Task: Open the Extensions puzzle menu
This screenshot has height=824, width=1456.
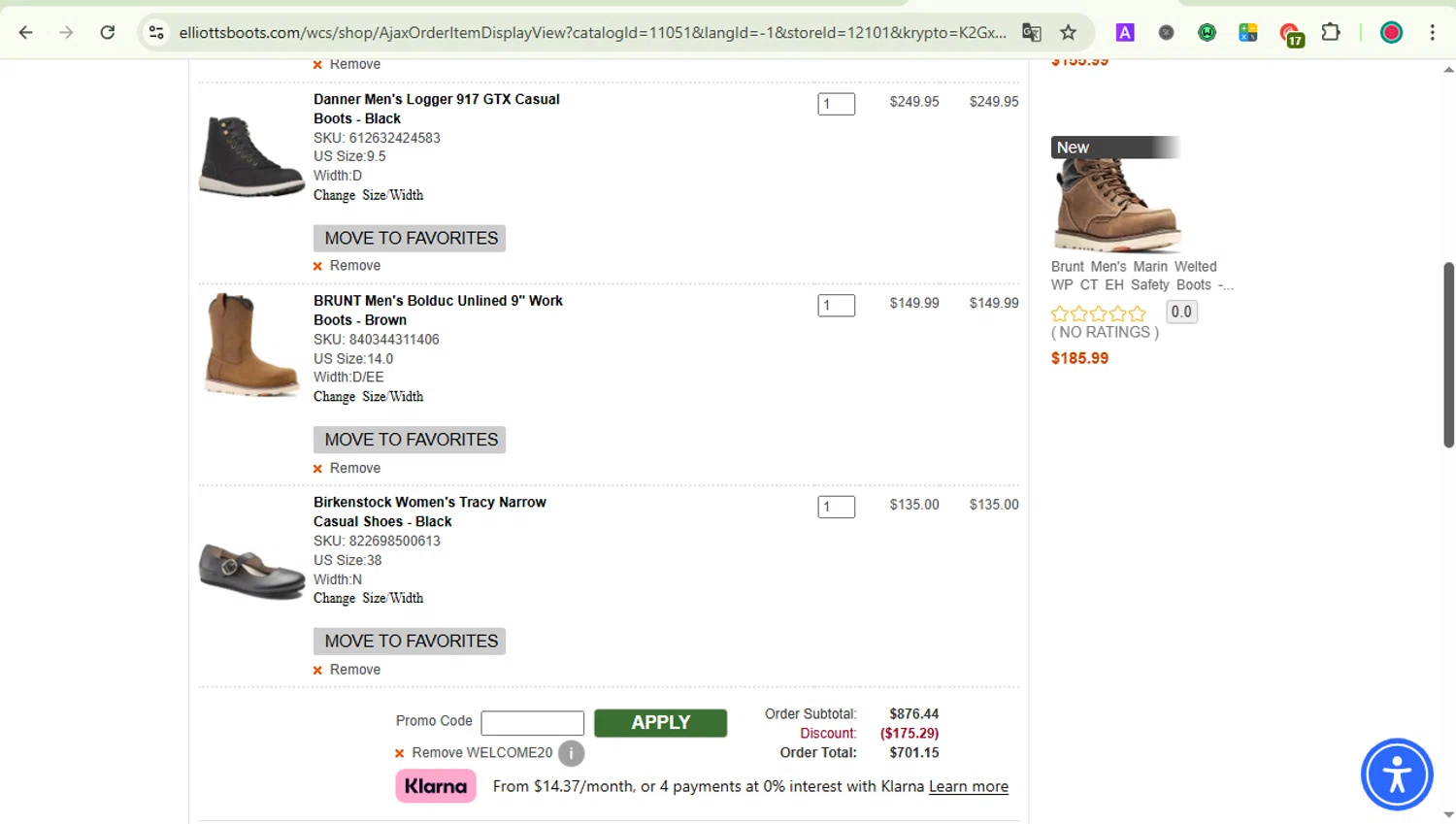Action: (1331, 32)
